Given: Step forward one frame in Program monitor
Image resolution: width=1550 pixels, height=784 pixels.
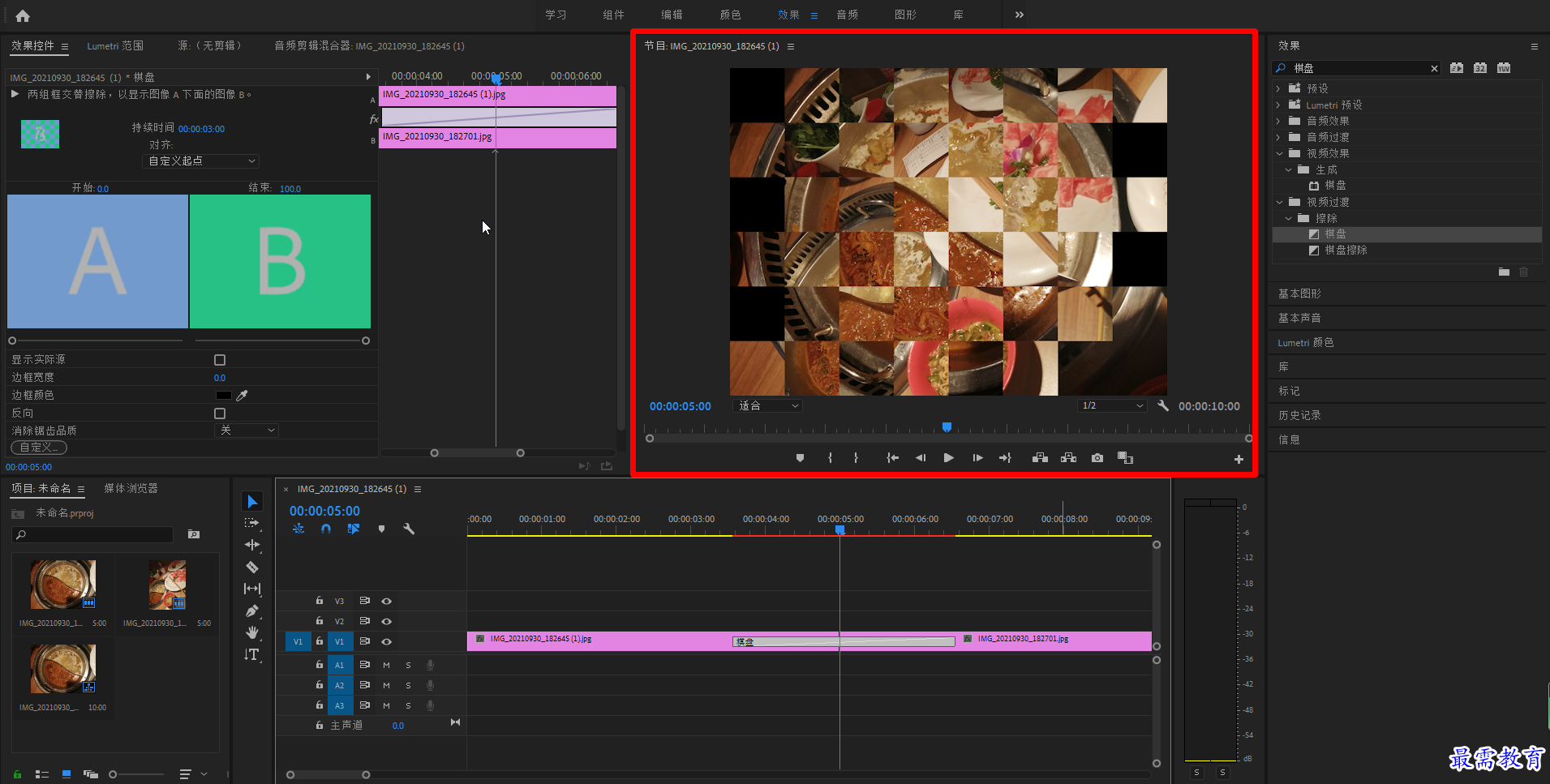Looking at the screenshot, I should click(977, 458).
